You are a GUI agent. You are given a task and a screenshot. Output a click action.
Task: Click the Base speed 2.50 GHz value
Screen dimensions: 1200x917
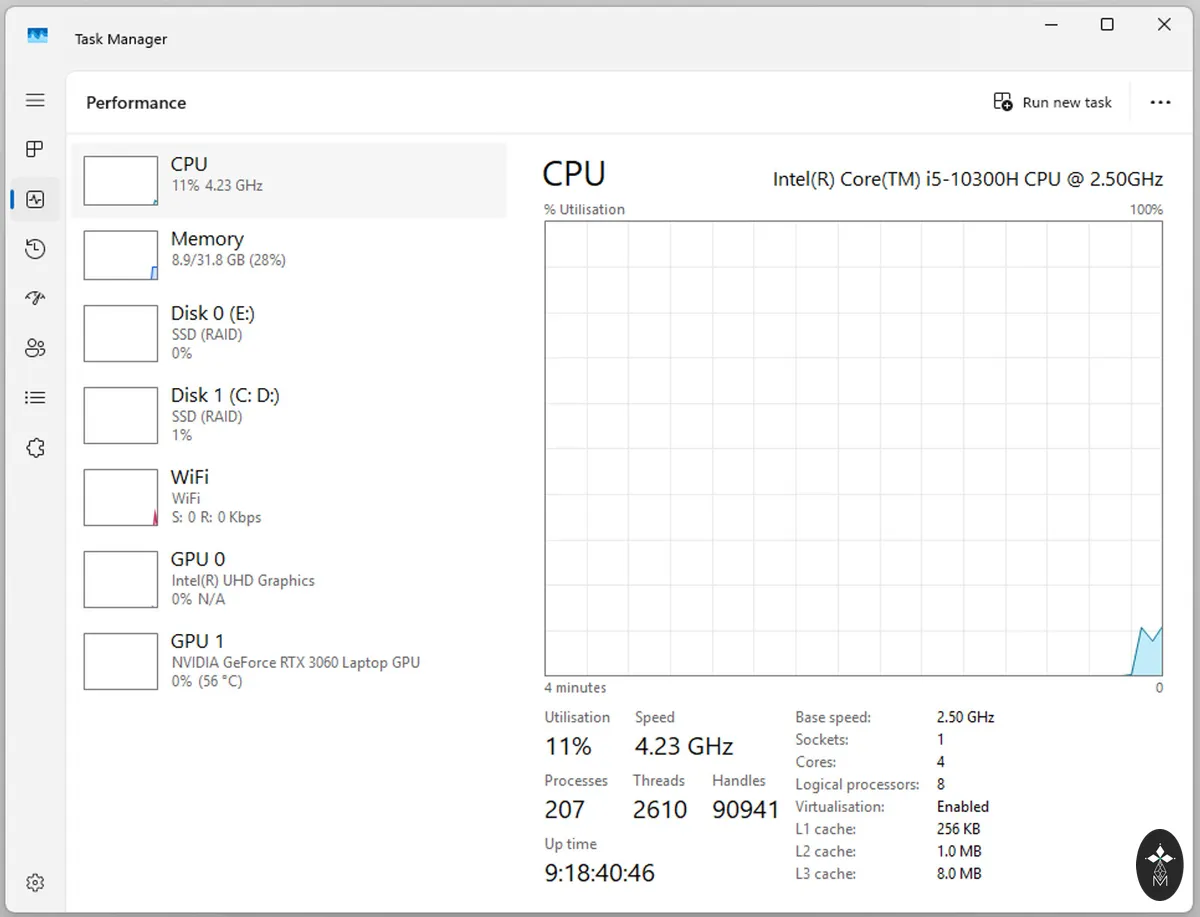(965, 717)
